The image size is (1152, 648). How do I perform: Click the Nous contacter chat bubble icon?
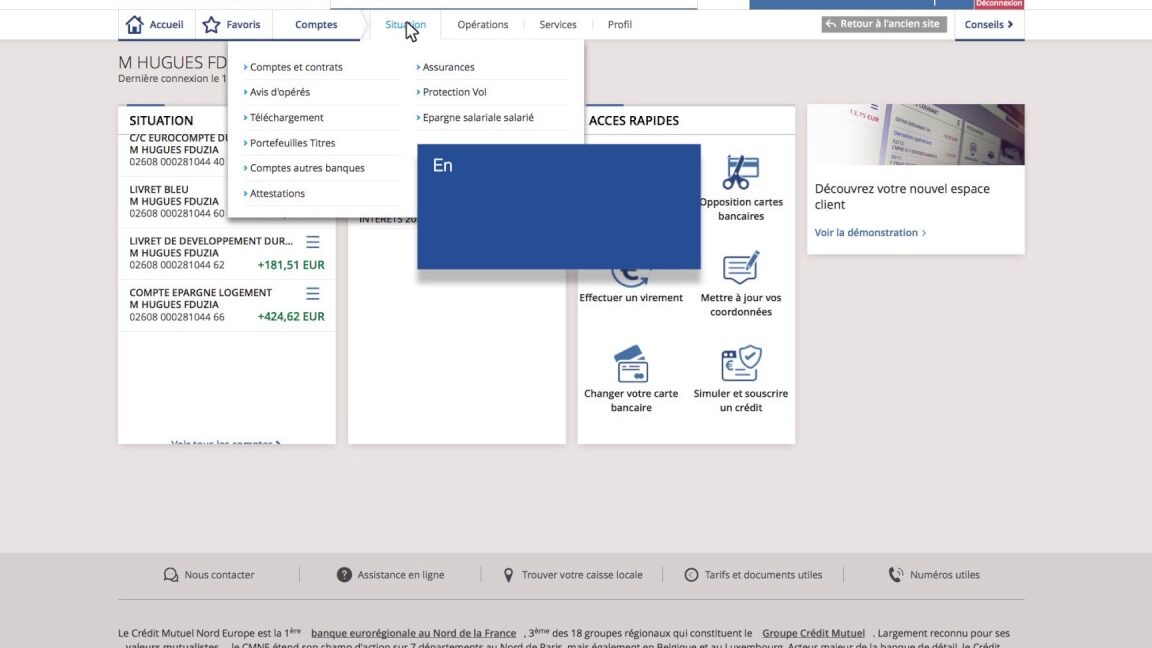click(x=171, y=575)
